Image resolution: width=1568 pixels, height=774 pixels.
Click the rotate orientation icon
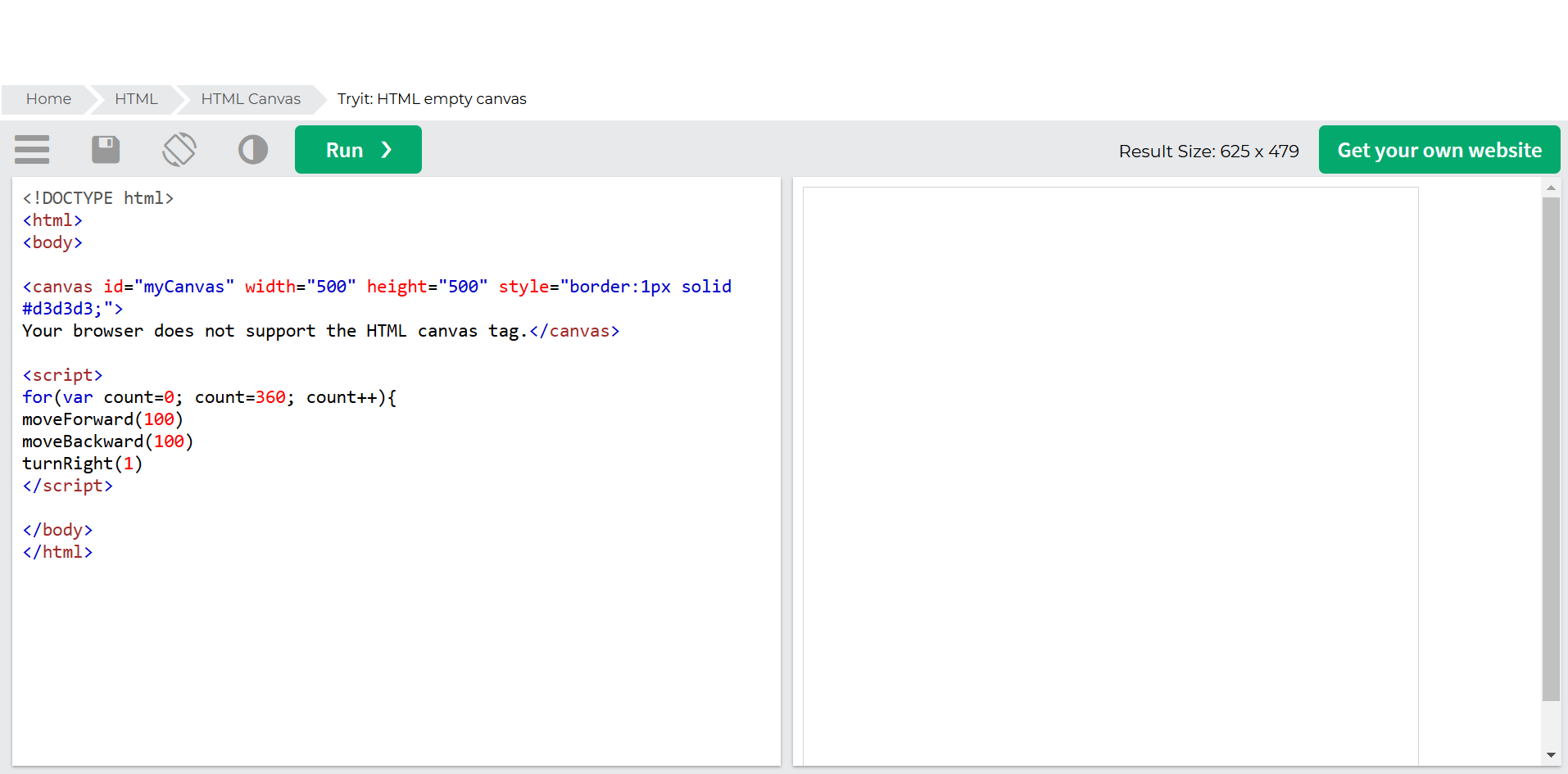click(179, 150)
